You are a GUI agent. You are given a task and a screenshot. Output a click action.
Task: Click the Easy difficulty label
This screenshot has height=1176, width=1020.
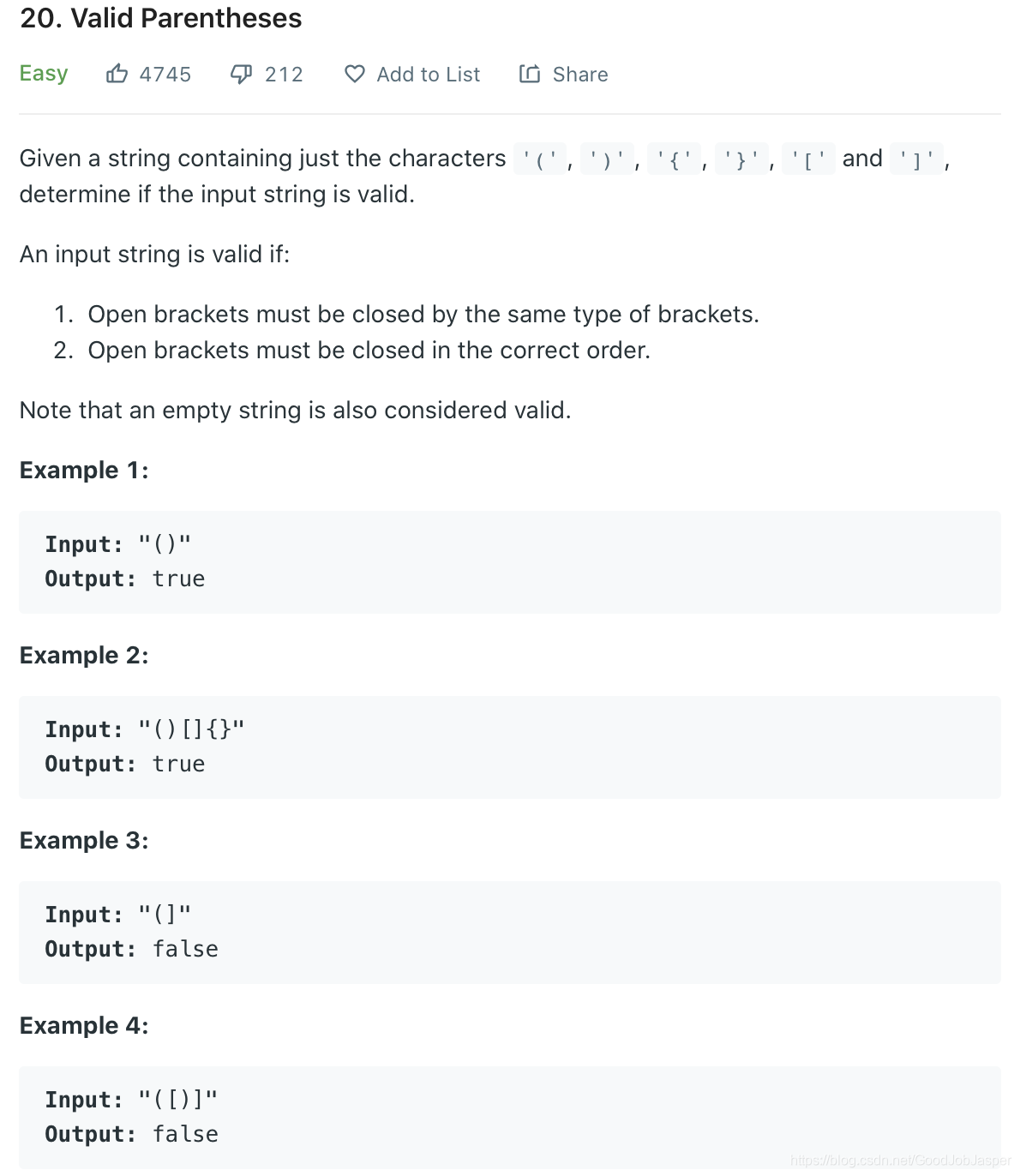click(x=44, y=74)
